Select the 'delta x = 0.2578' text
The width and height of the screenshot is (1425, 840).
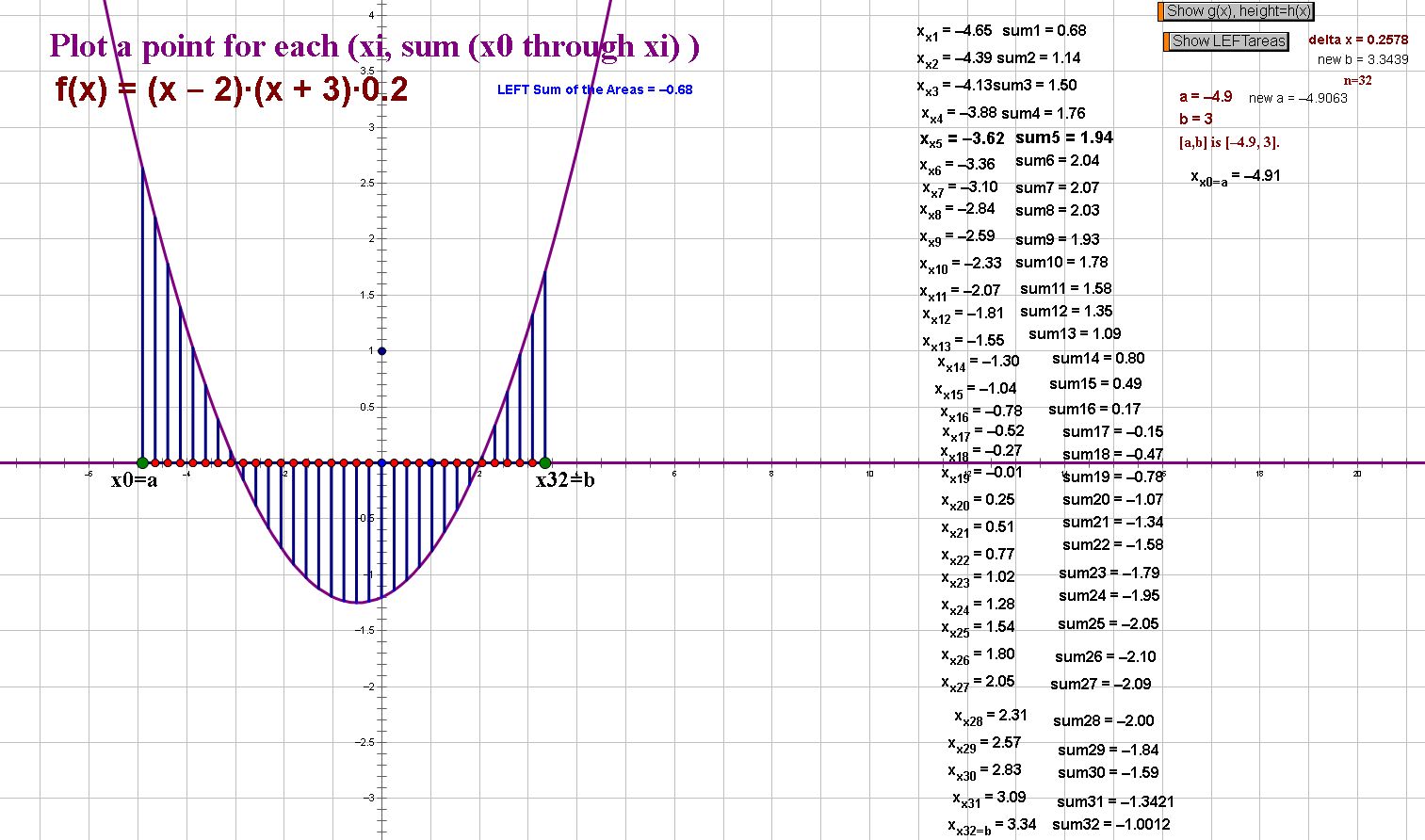tap(1358, 40)
